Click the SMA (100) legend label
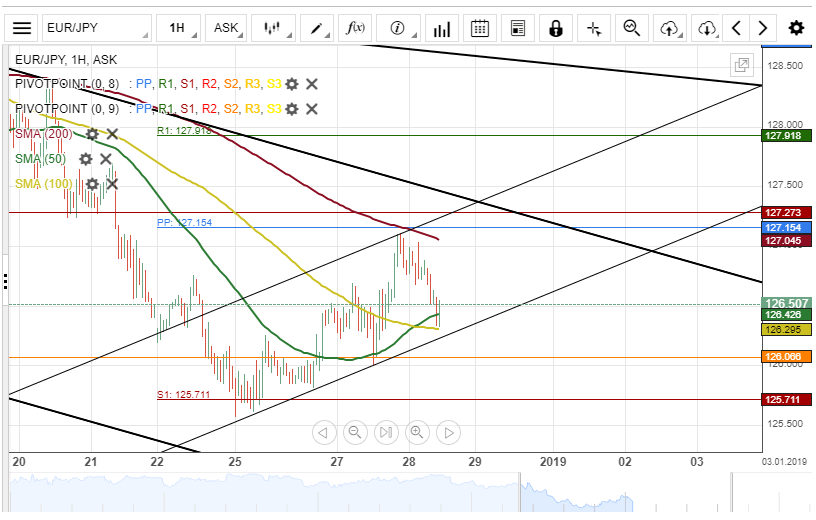This screenshot has width=816, height=520. [x=44, y=184]
